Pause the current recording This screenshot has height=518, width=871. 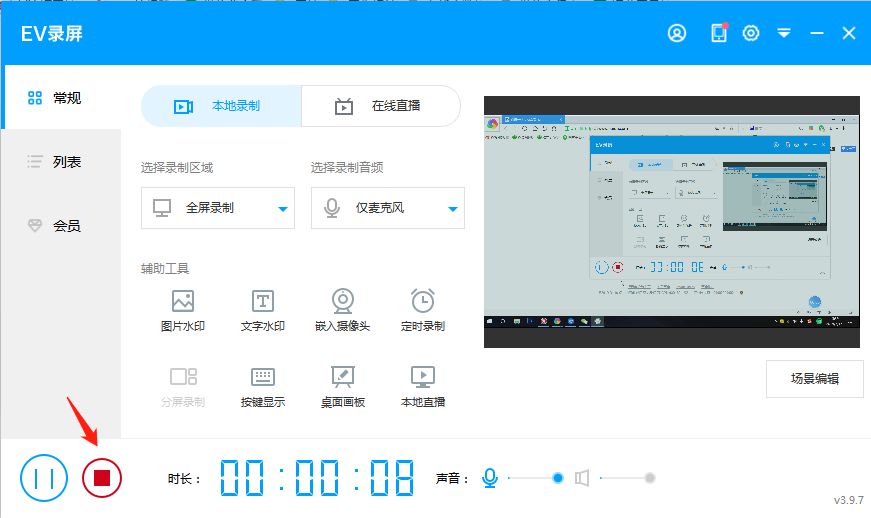43,478
